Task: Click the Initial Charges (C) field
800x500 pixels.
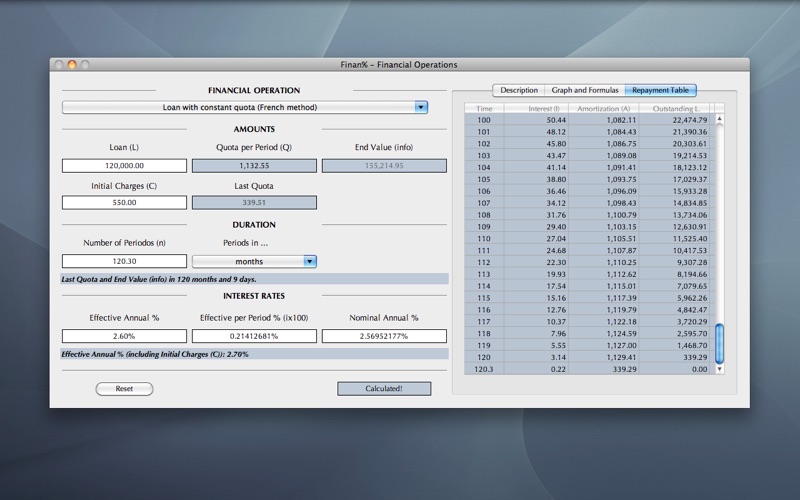Action: pyautogui.click(x=124, y=203)
